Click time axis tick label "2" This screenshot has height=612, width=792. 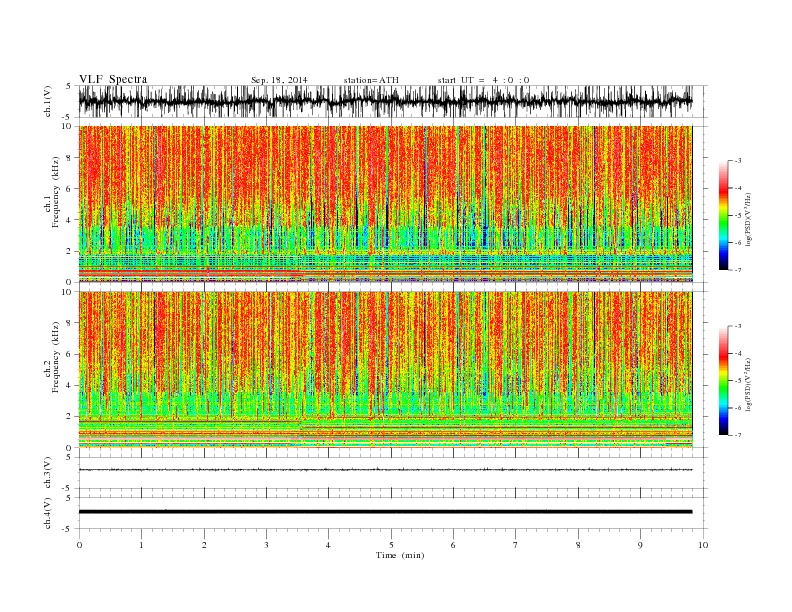[204, 545]
